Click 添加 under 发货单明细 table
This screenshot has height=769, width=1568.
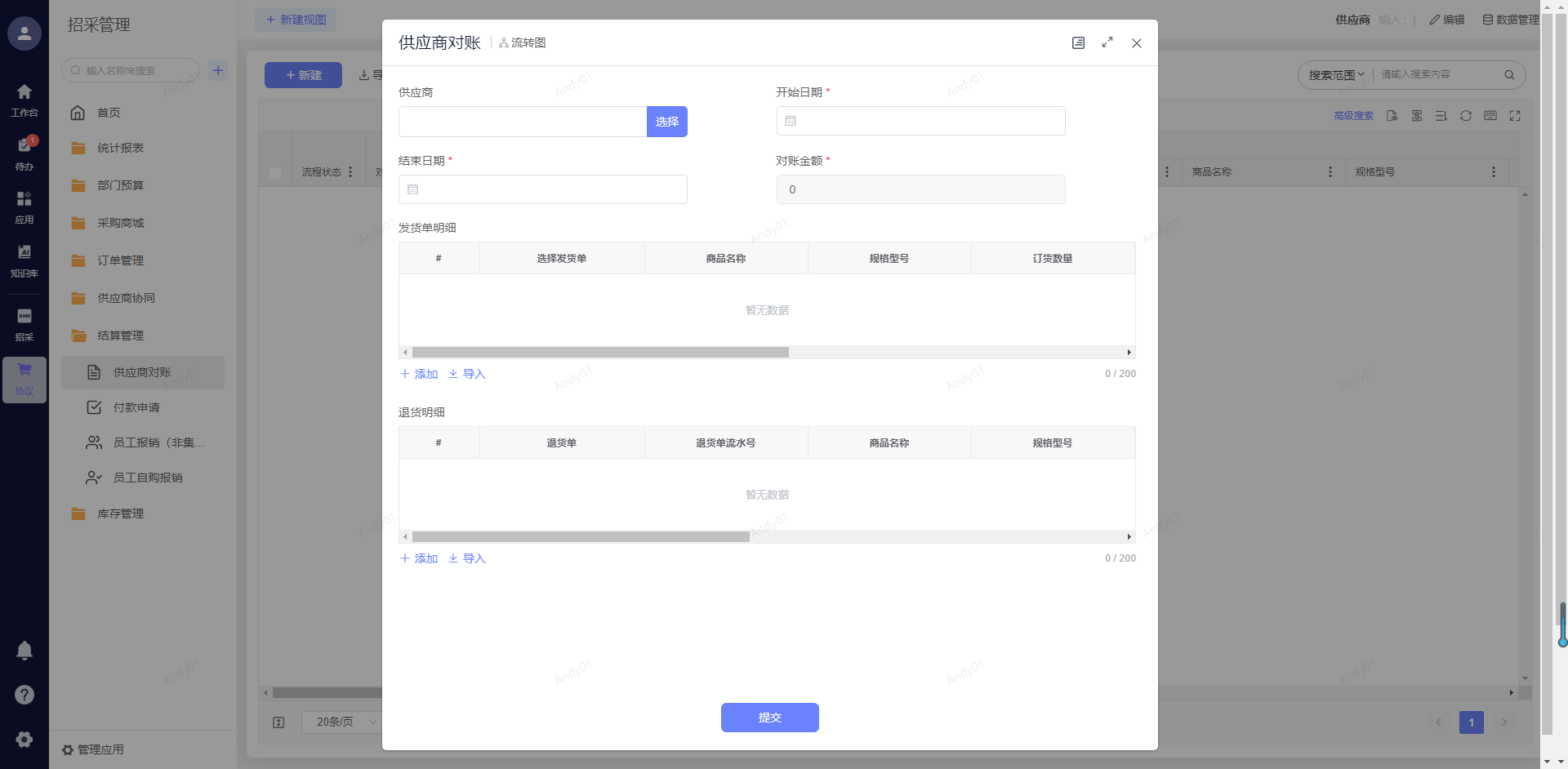pos(419,374)
